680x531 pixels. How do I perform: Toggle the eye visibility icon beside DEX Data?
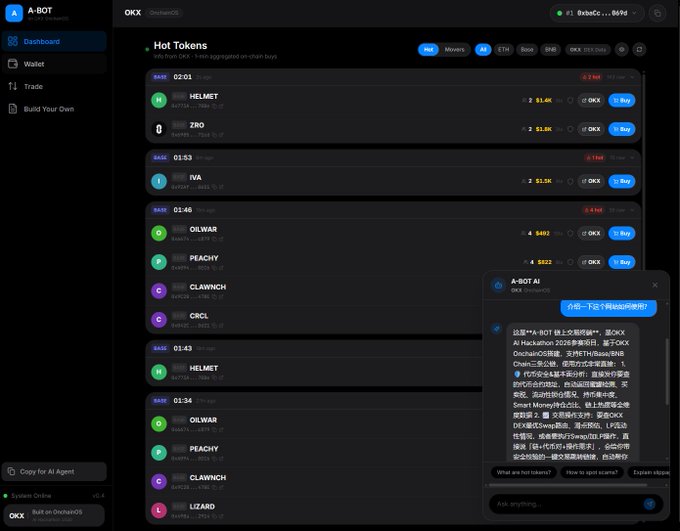tap(621, 49)
